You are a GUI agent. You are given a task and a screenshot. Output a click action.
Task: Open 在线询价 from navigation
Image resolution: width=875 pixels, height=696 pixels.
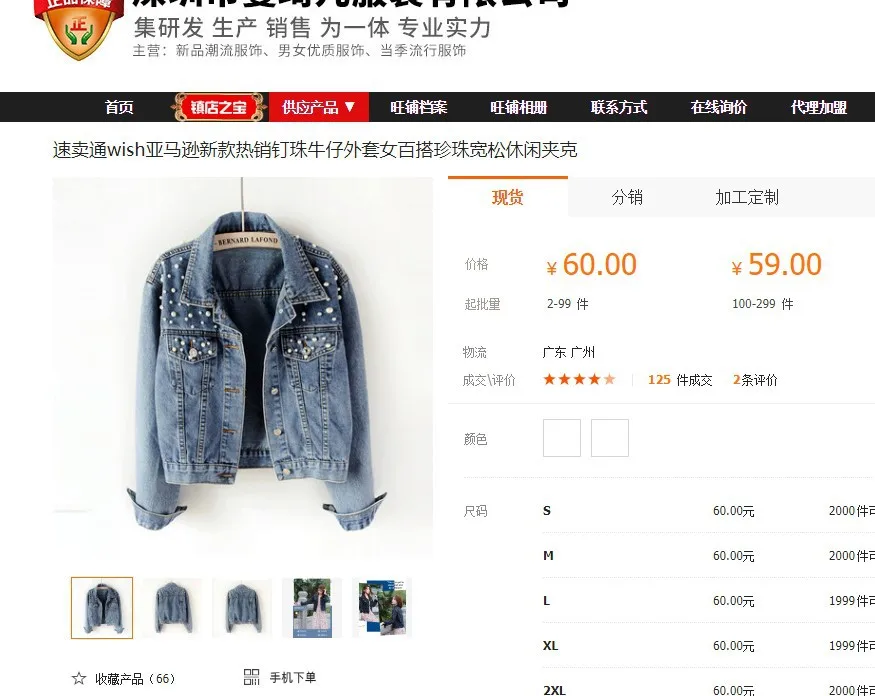coord(719,107)
